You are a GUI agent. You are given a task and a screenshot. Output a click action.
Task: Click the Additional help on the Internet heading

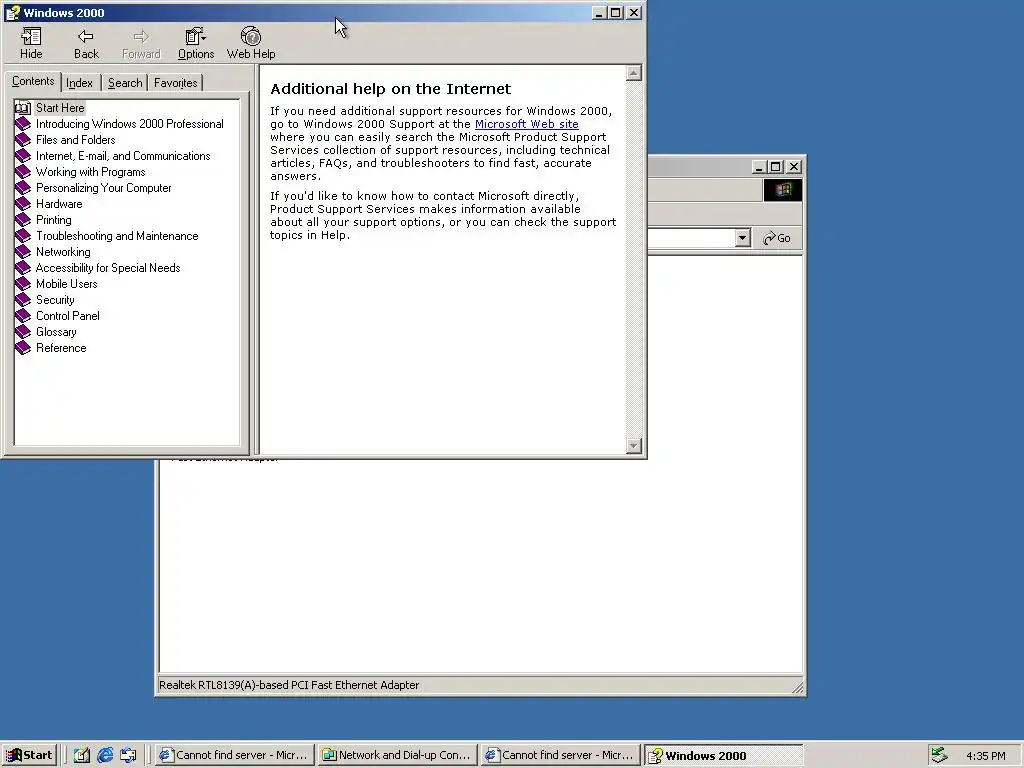click(391, 89)
